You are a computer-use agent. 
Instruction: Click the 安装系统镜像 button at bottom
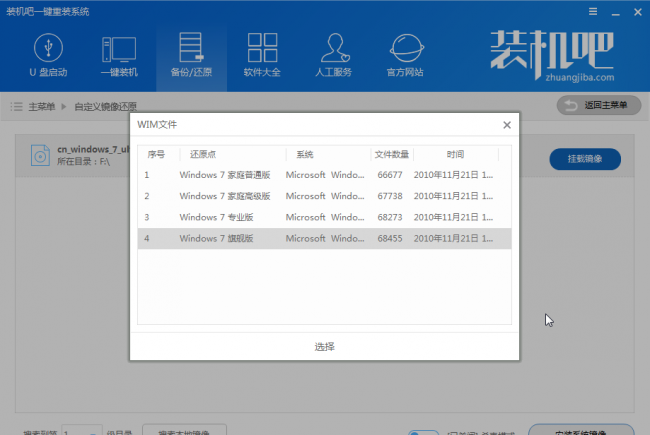coord(581,430)
